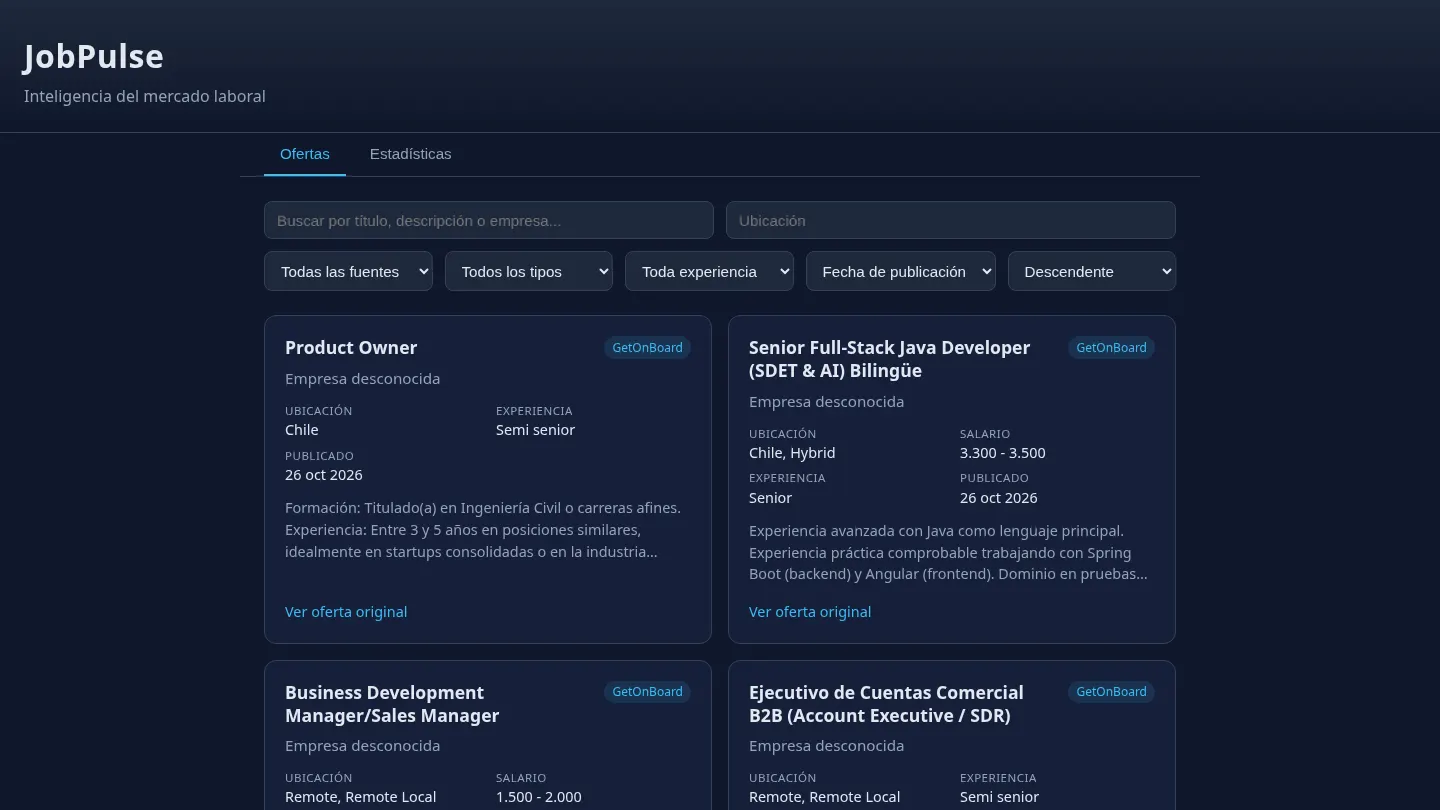Click the Business Development Manager/Sales Manager title
1440x810 pixels.
pyautogui.click(x=392, y=704)
